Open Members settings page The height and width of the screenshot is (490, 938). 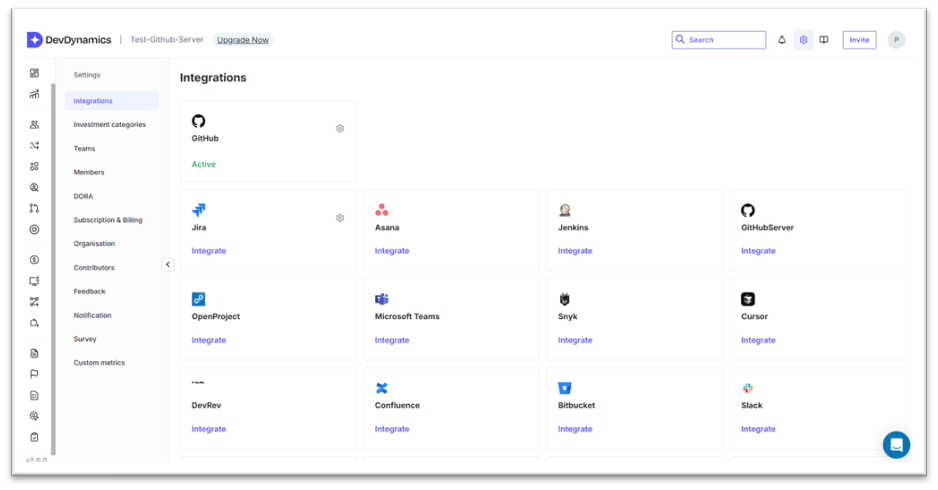point(89,172)
